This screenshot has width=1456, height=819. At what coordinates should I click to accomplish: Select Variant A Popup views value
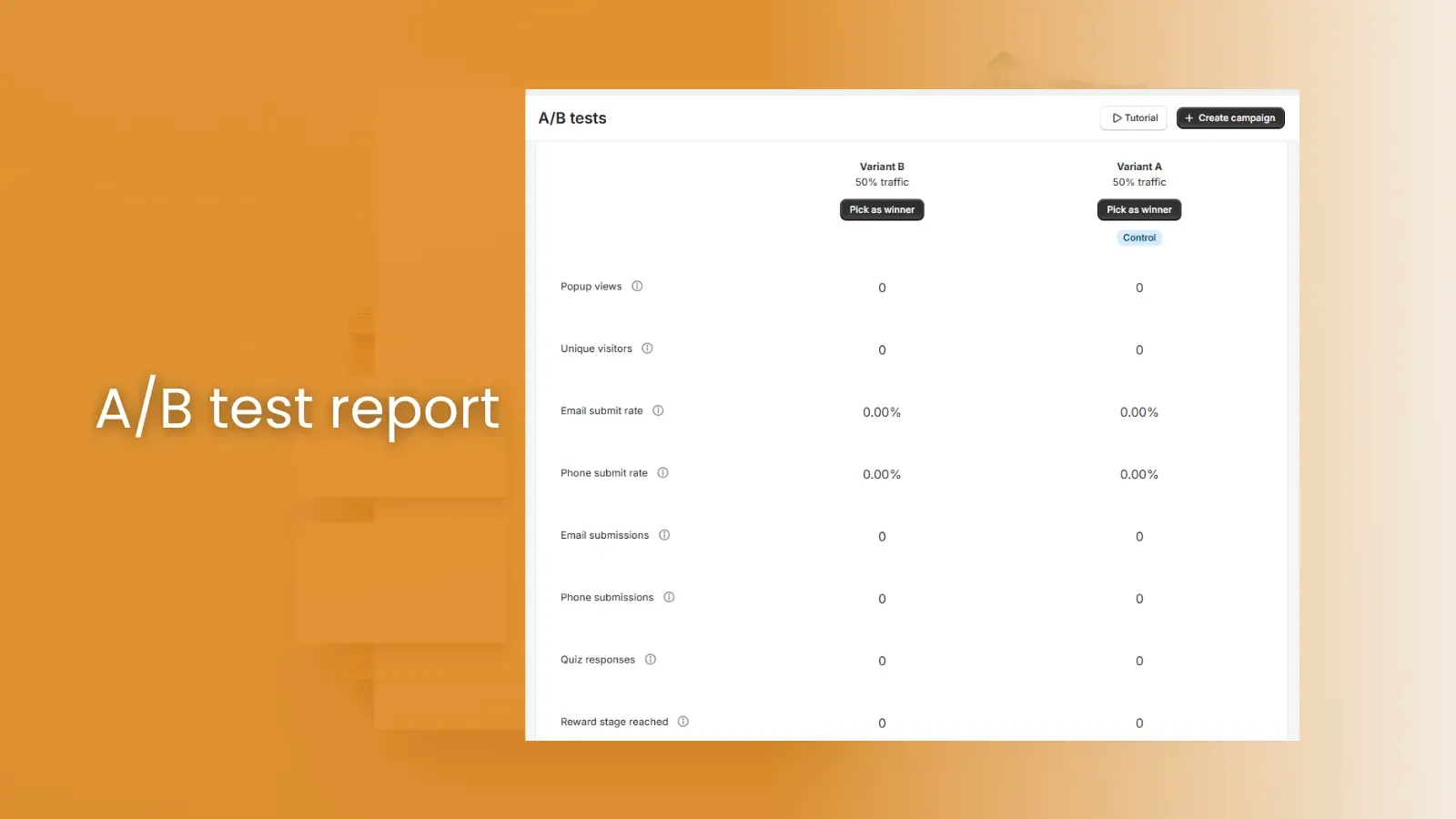point(1139,288)
